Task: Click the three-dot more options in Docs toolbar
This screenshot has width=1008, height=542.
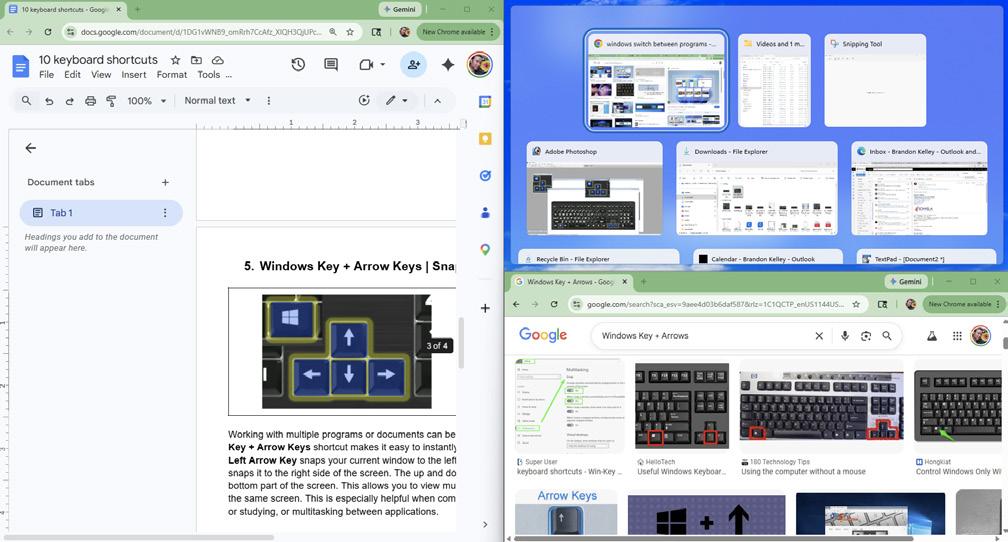Action: click(x=269, y=100)
